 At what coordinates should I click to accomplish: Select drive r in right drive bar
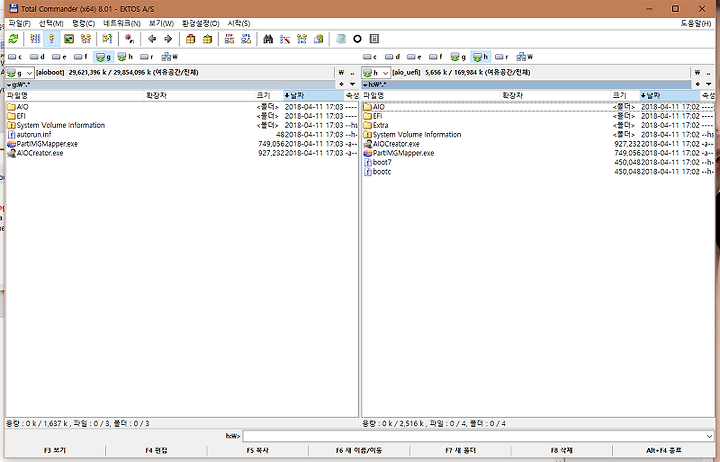coord(501,57)
